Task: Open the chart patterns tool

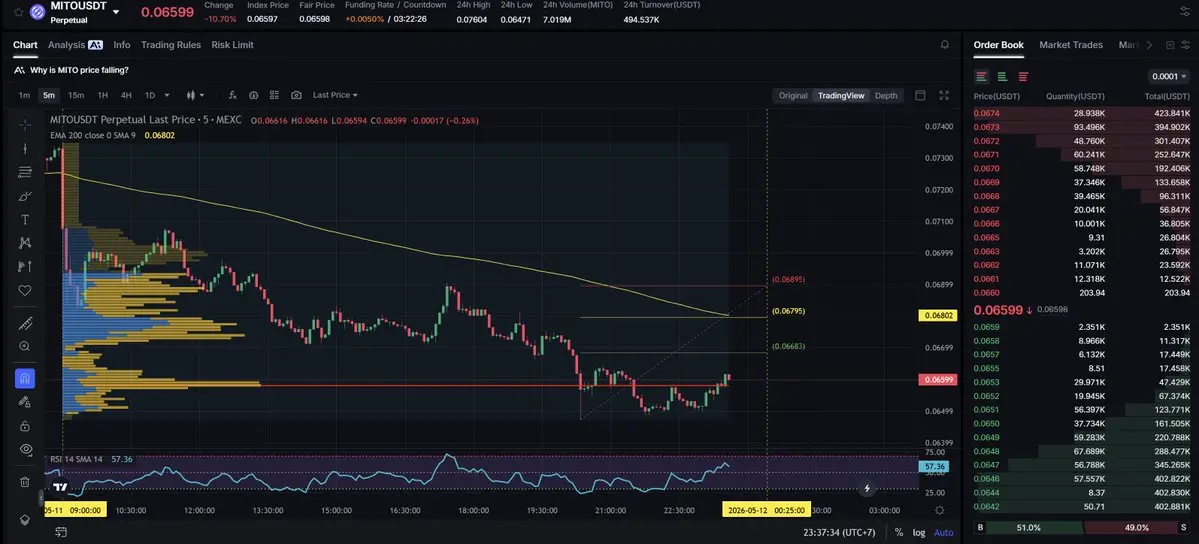Action: [x=24, y=243]
